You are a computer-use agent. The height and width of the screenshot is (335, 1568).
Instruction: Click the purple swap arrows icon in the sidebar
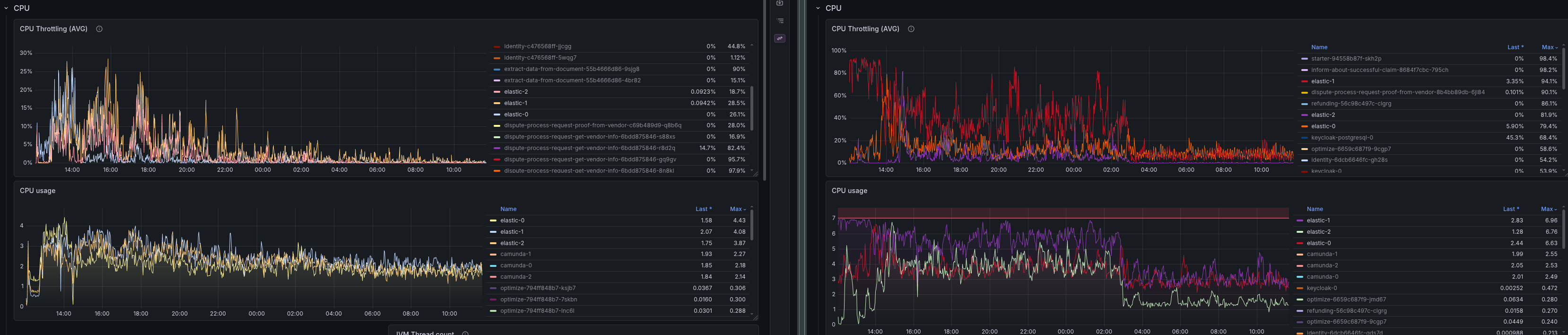tap(780, 38)
